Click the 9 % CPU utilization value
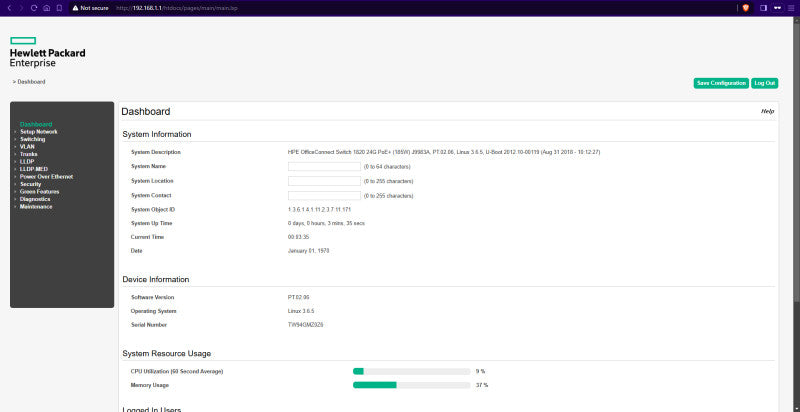Viewport: 800px width, 412px height. [x=480, y=371]
